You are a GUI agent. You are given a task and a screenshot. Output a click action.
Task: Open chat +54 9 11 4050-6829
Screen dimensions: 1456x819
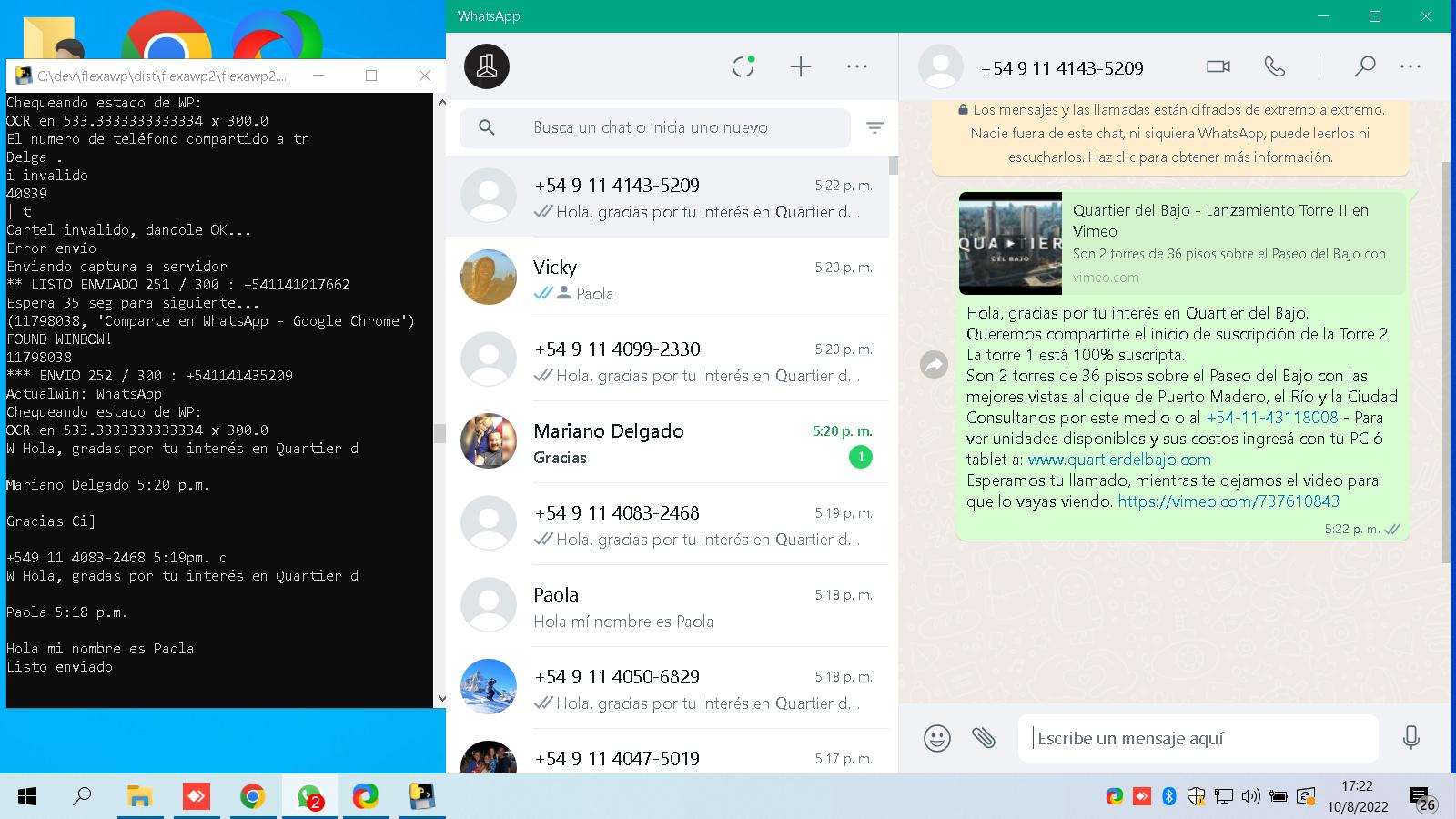pyautogui.click(x=667, y=688)
